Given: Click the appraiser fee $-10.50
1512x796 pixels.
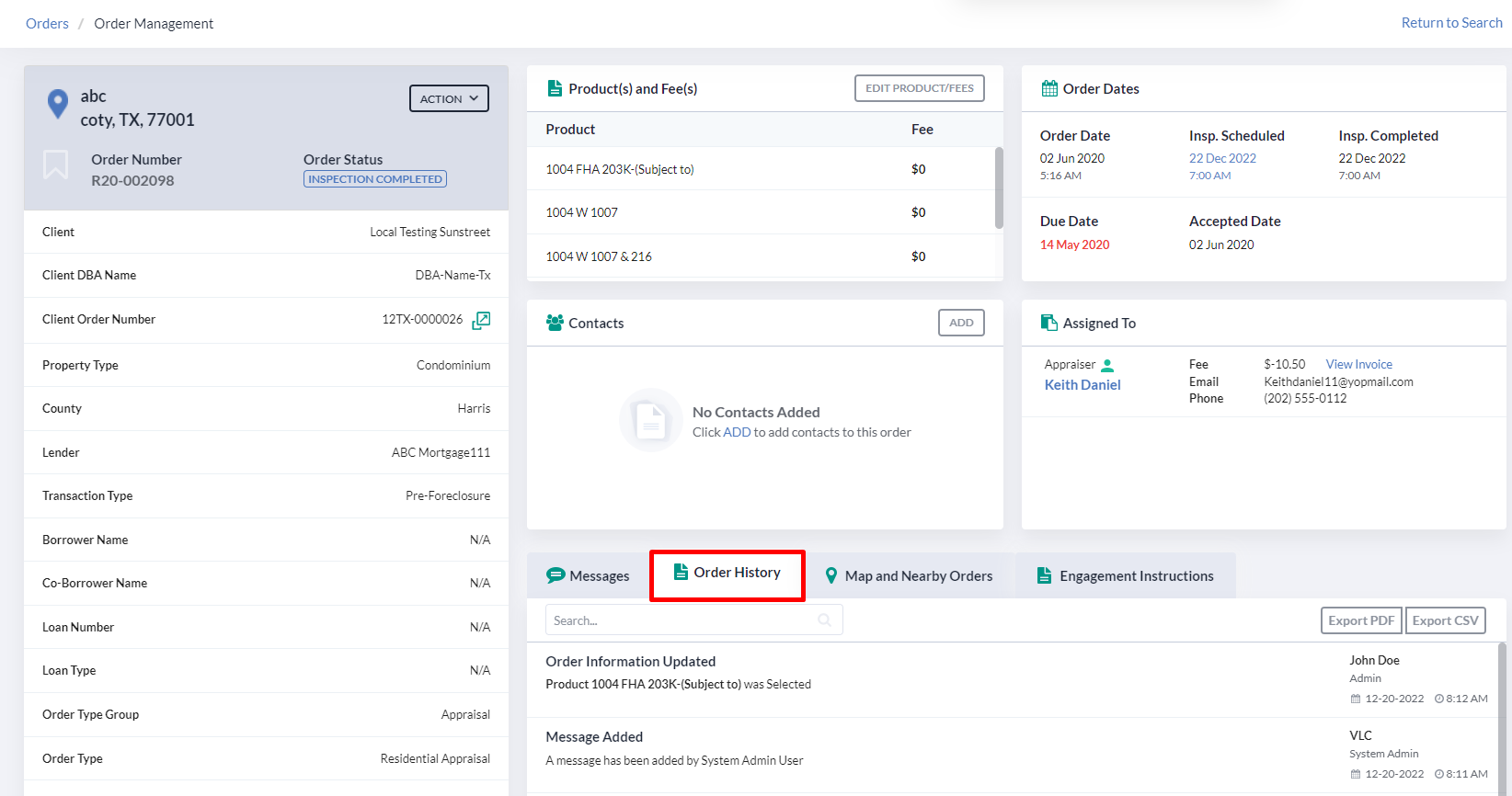Looking at the screenshot, I should (1284, 364).
